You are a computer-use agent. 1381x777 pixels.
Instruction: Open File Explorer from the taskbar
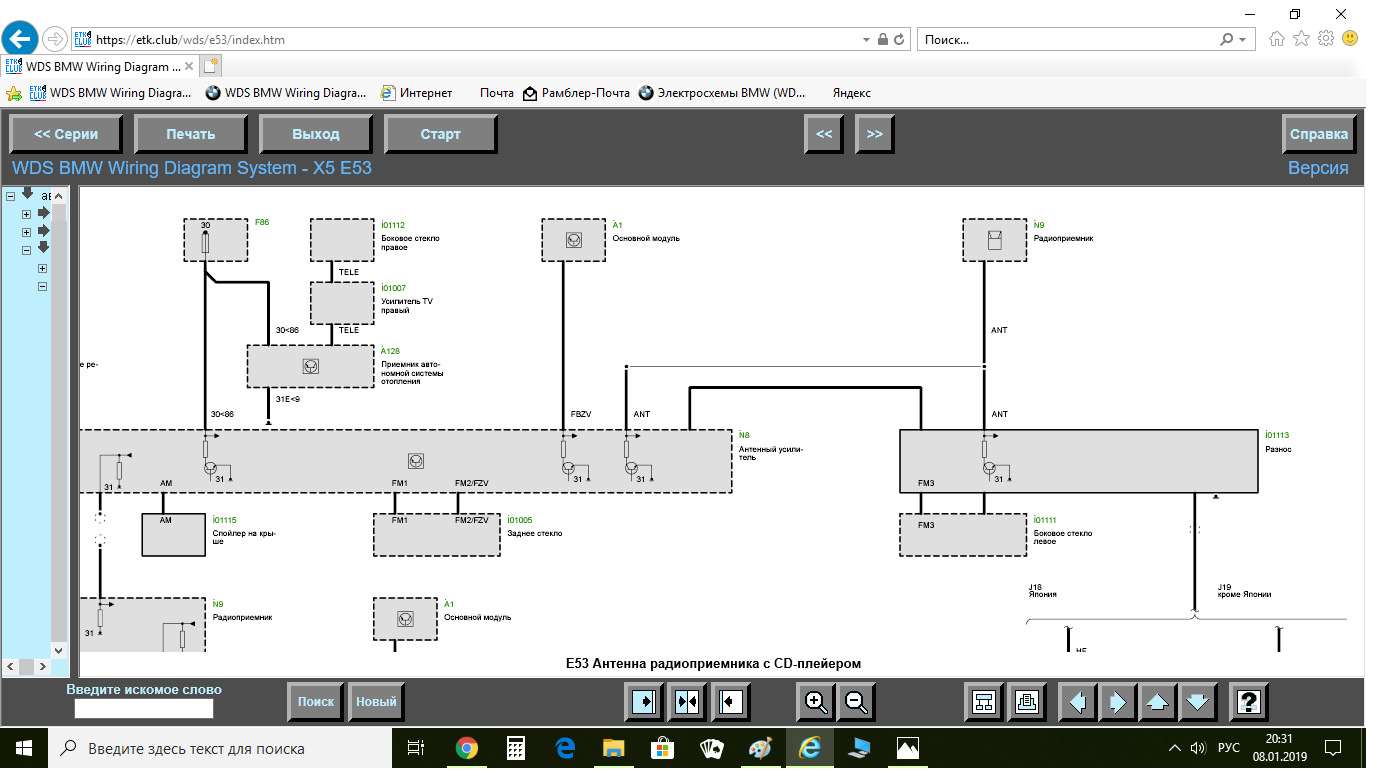click(x=614, y=748)
